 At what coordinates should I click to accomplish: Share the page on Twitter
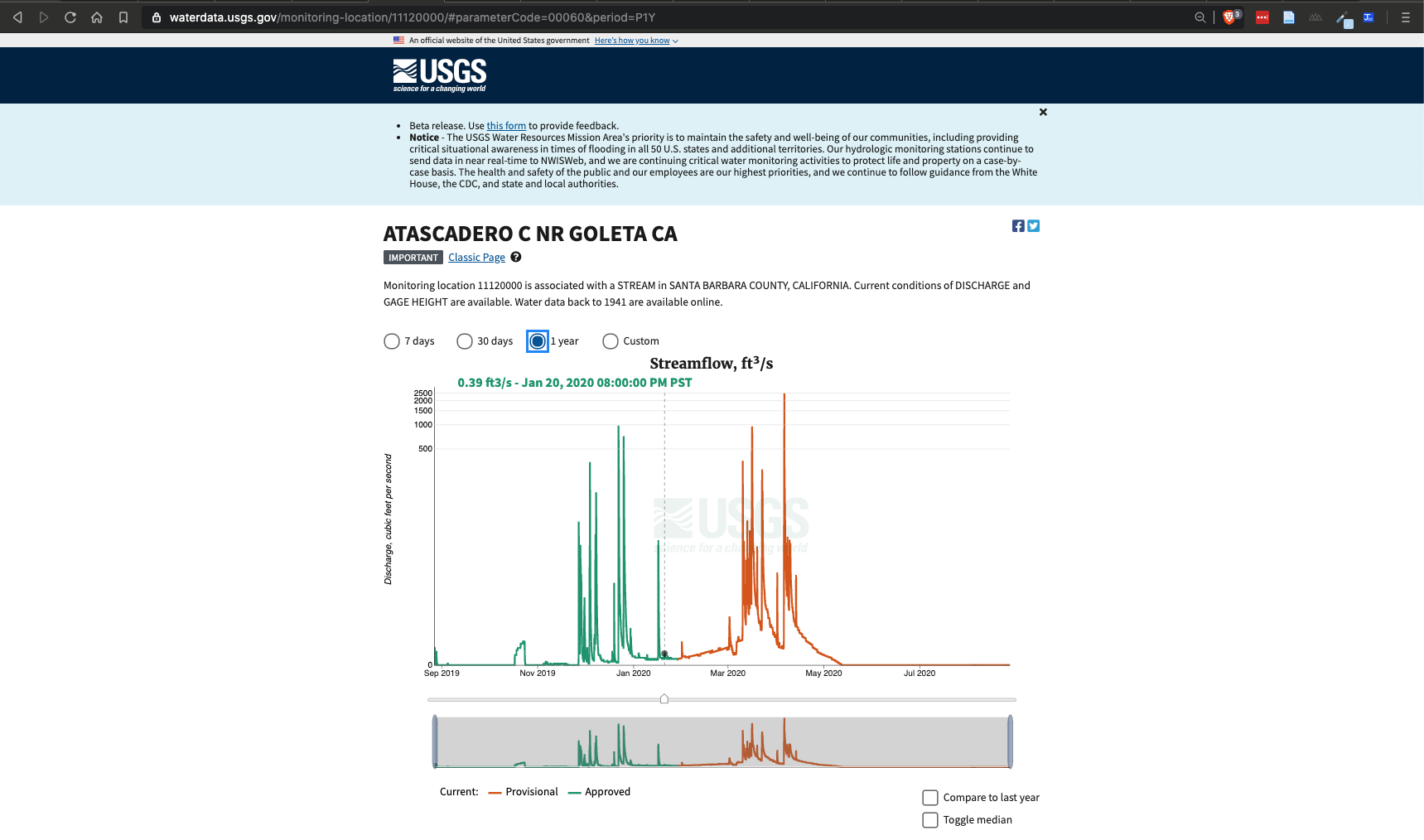coord(1034,226)
